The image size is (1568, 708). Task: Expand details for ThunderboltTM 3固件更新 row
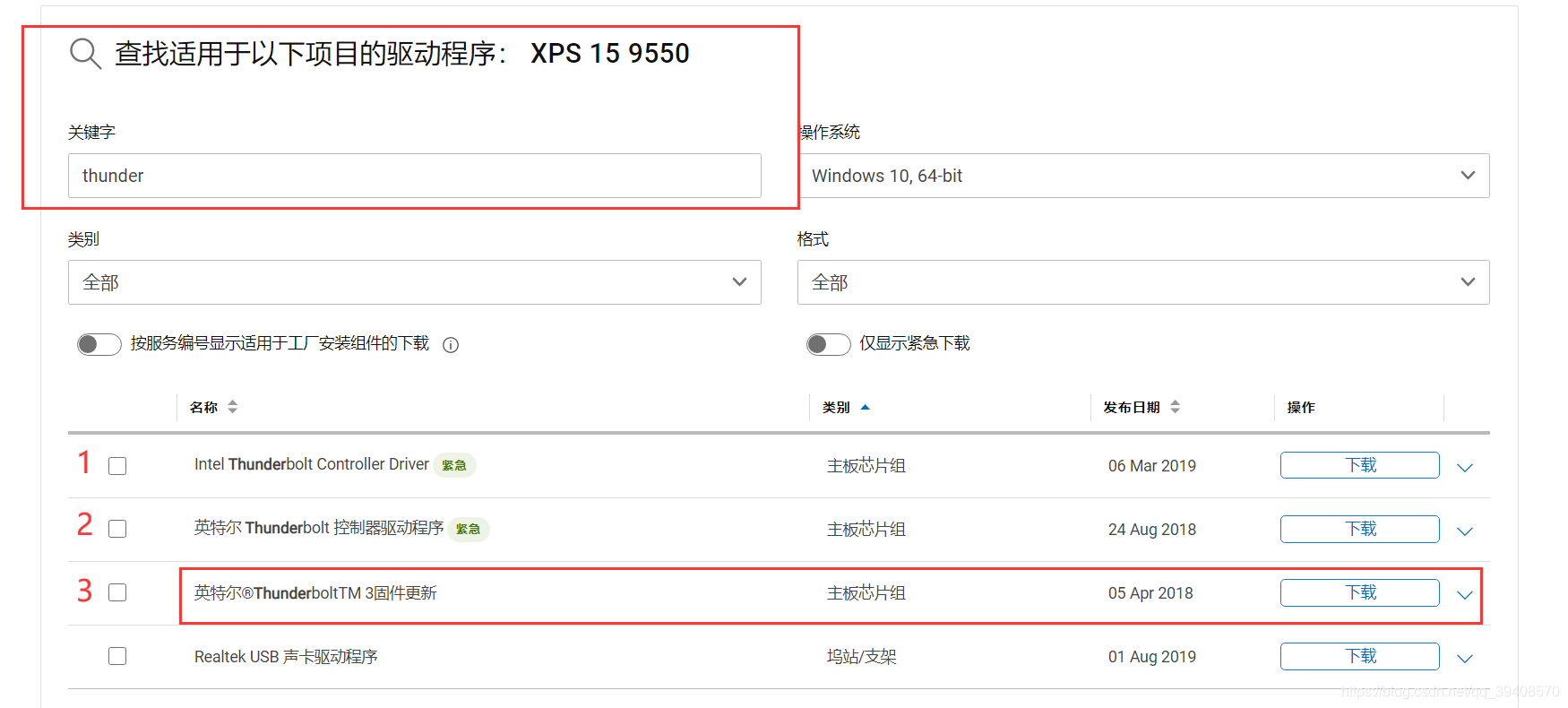pos(1465,595)
